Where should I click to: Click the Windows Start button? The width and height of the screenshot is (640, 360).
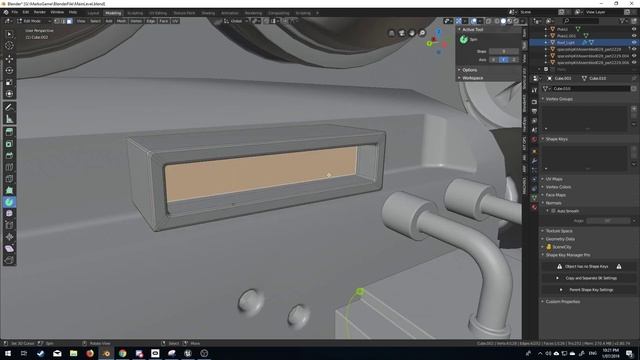click(8, 353)
